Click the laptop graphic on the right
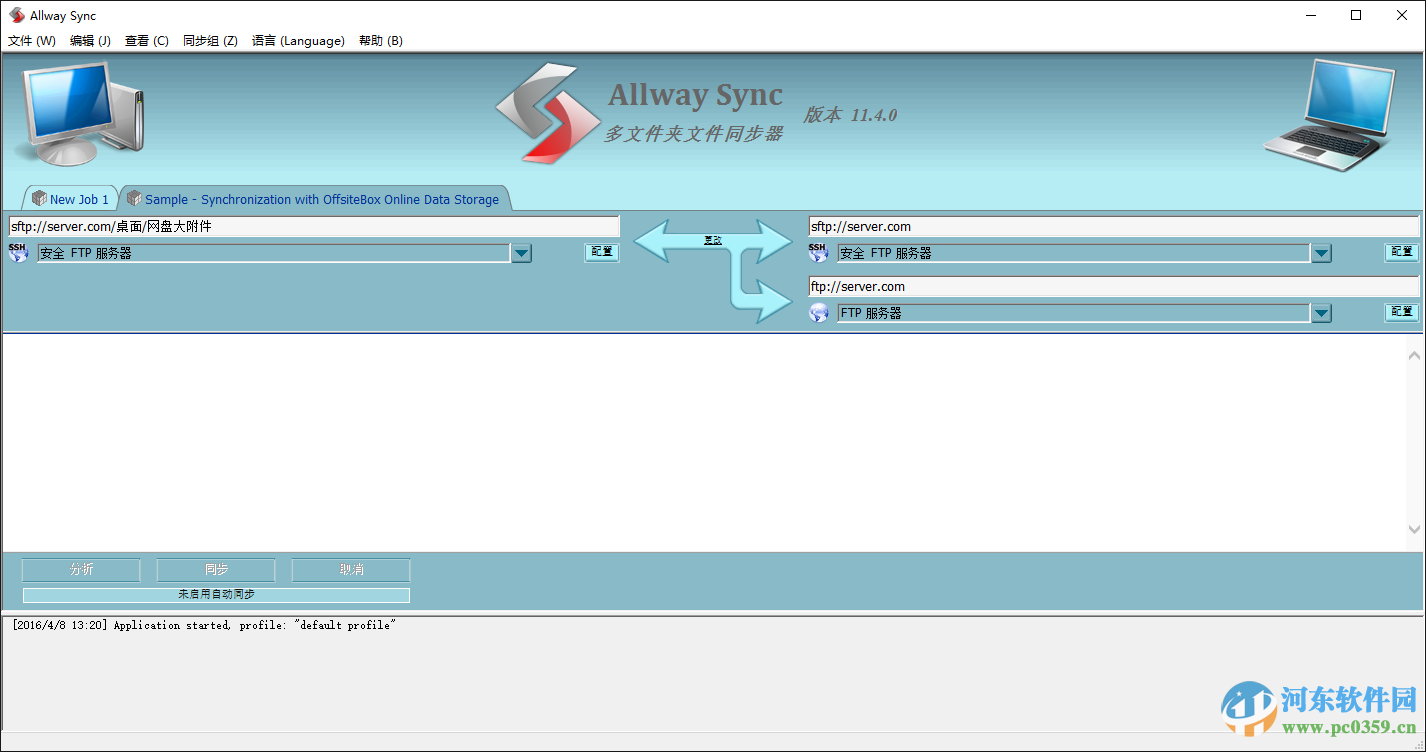The width and height of the screenshot is (1426, 752). [1340, 112]
